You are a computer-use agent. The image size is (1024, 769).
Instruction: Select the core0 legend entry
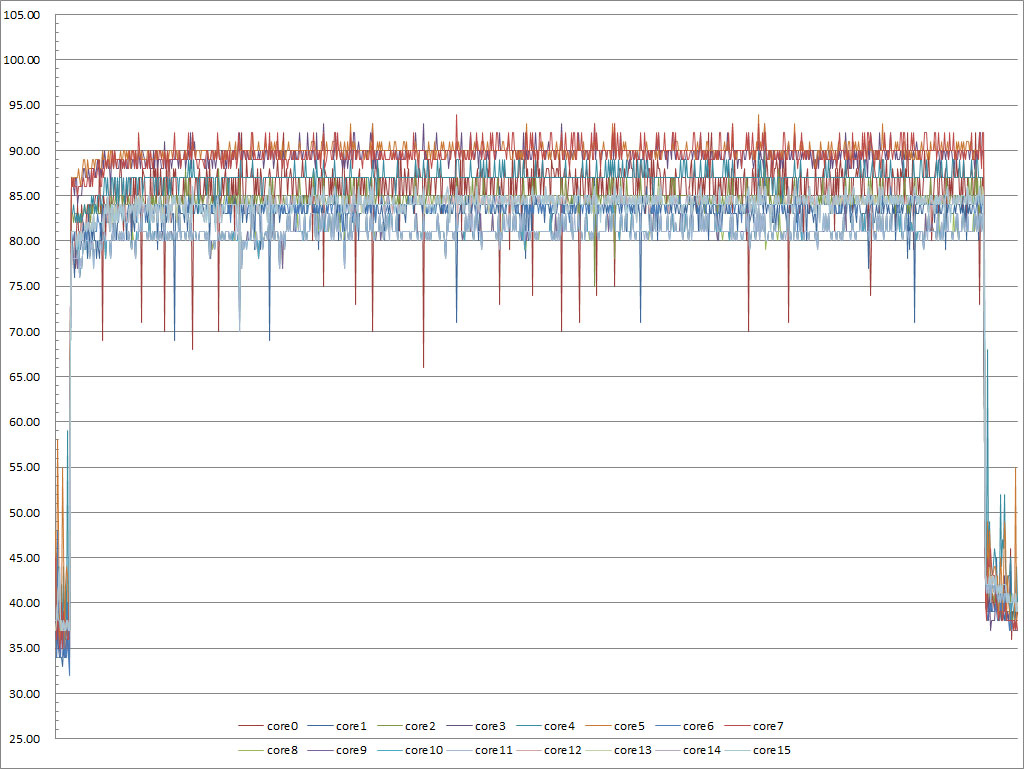coord(268,726)
